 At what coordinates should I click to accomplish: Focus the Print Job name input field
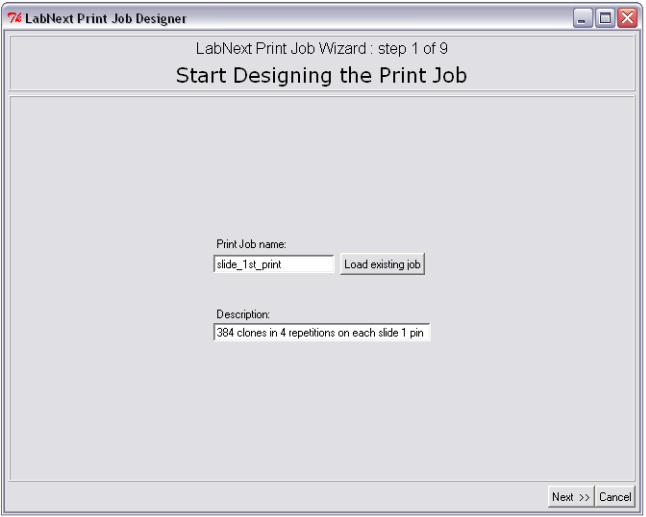point(274,264)
